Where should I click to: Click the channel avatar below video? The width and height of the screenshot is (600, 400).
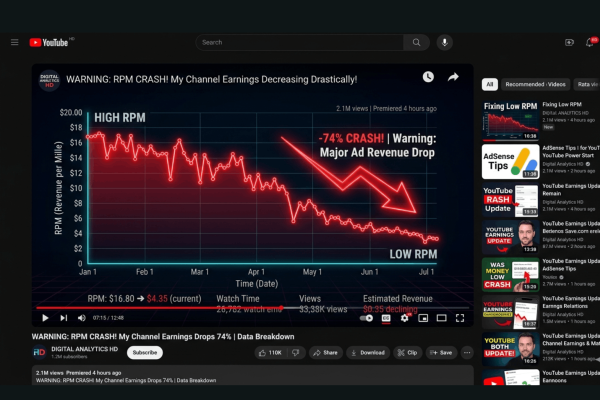click(x=39, y=352)
